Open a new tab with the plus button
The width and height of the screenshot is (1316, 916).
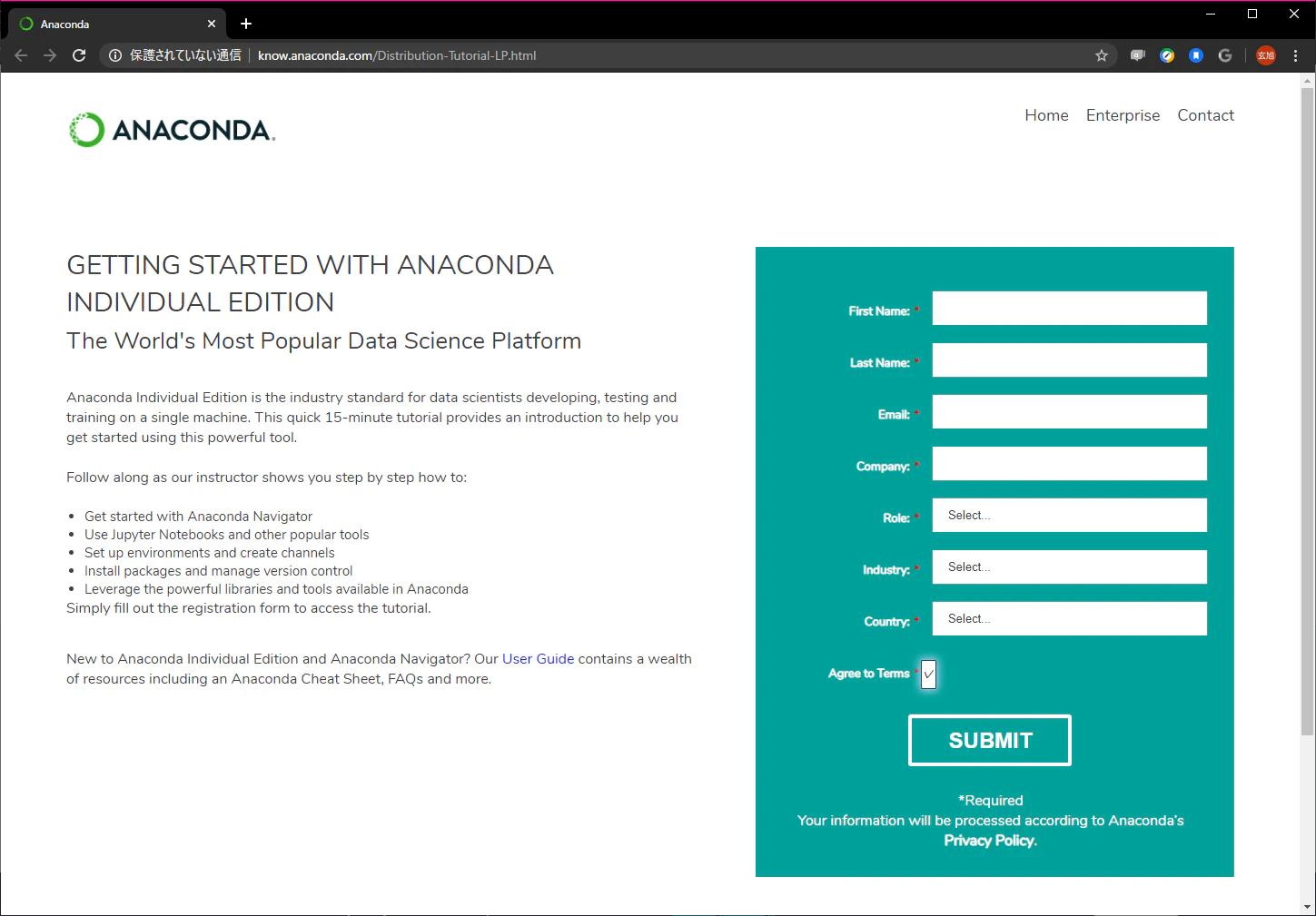coord(246,24)
